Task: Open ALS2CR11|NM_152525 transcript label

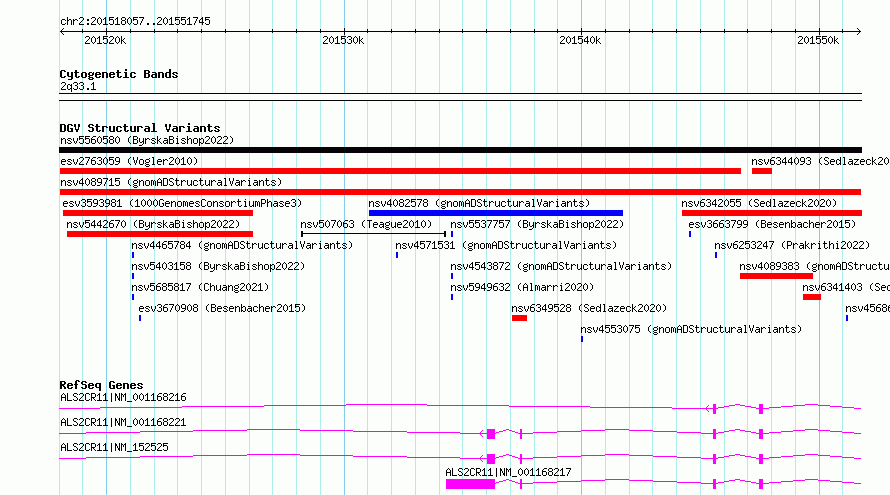Action: (114, 447)
